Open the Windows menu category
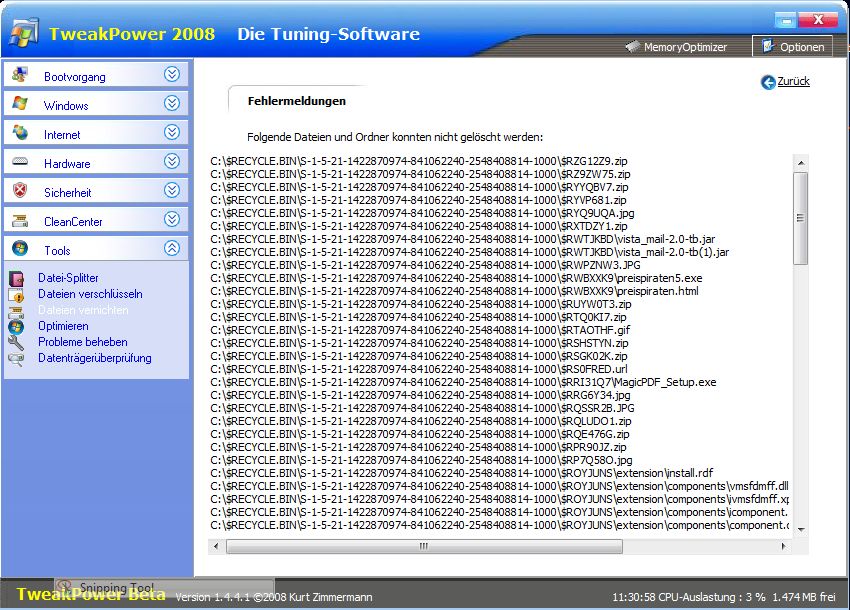The image size is (850, 610). click(96, 104)
